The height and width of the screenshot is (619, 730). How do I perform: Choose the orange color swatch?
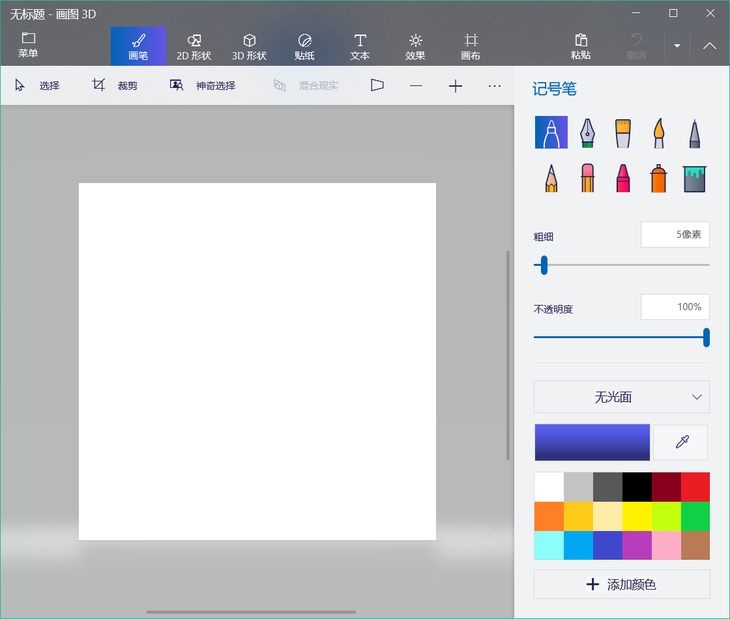pyautogui.click(x=549, y=516)
